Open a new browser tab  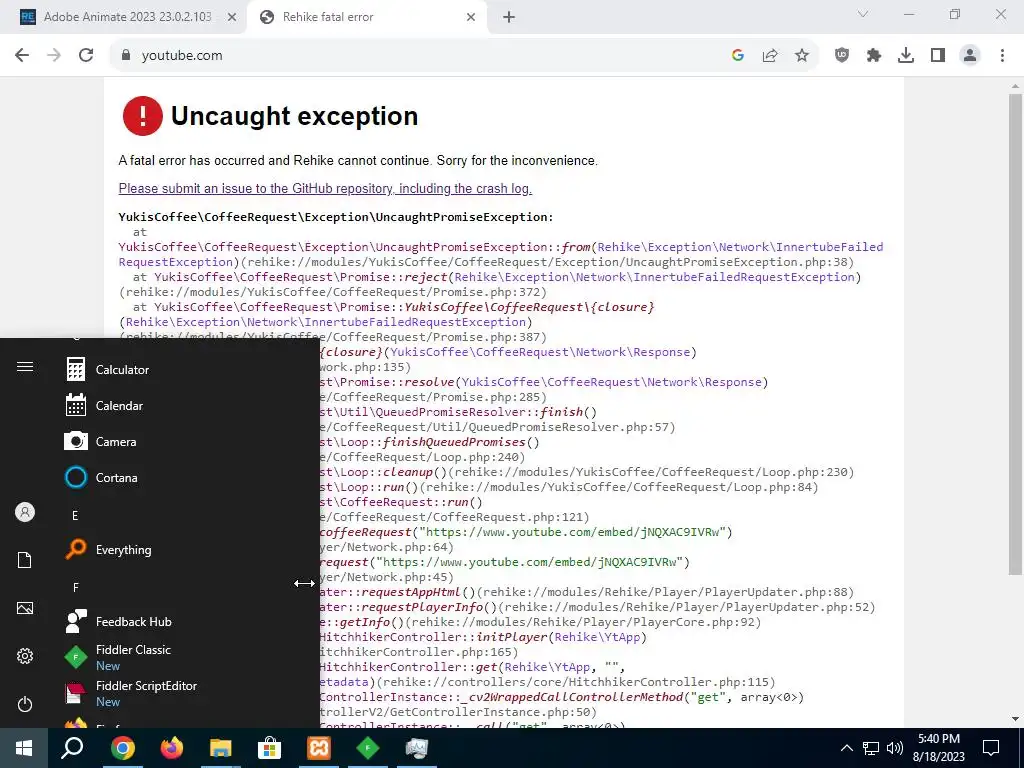tap(509, 17)
